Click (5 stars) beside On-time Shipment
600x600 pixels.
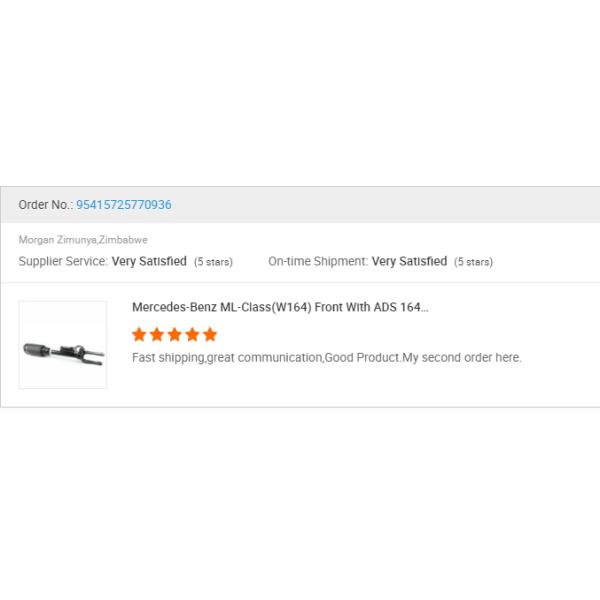tap(473, 262)
